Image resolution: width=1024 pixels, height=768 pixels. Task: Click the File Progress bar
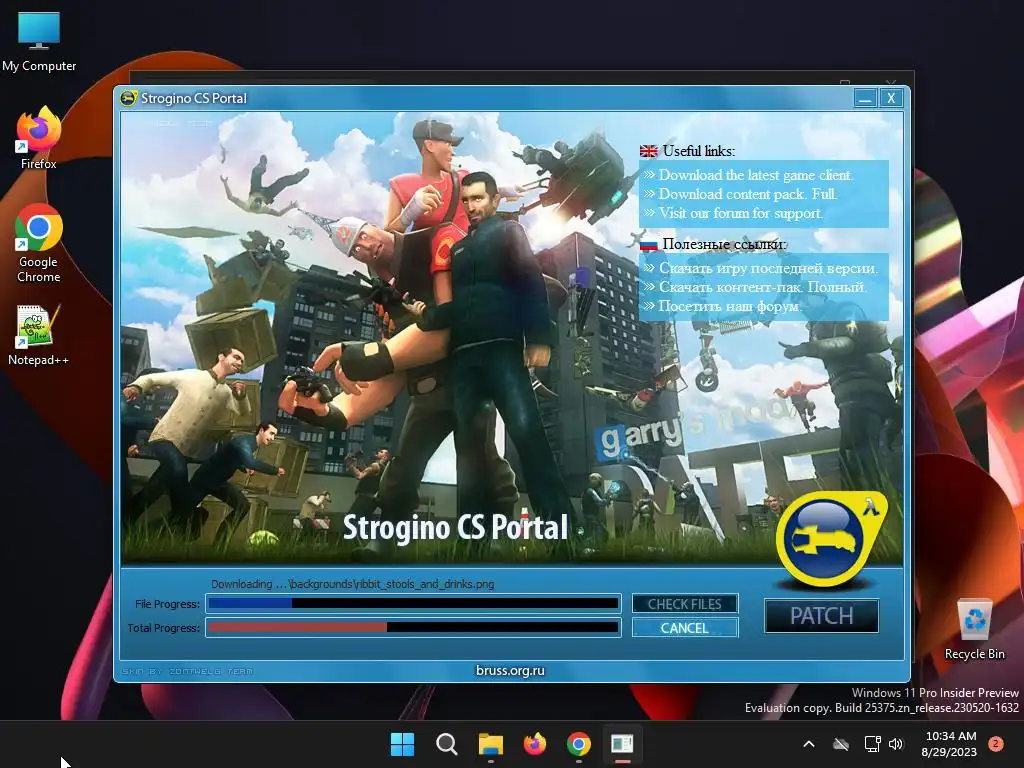[x=413, y=603]
